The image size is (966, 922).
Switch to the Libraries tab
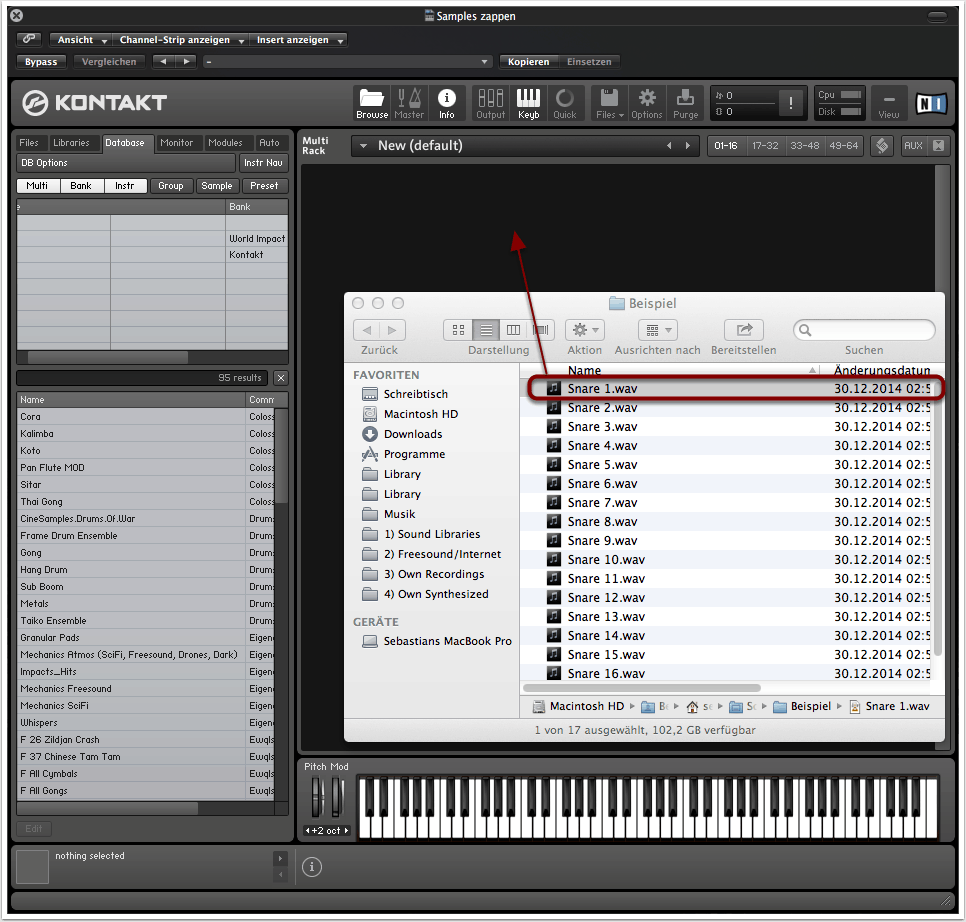click(x=71, y=143)
